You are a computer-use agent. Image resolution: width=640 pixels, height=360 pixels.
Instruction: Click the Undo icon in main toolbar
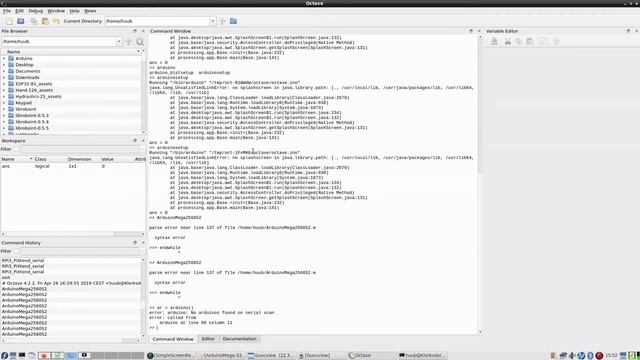click(56, 21)
